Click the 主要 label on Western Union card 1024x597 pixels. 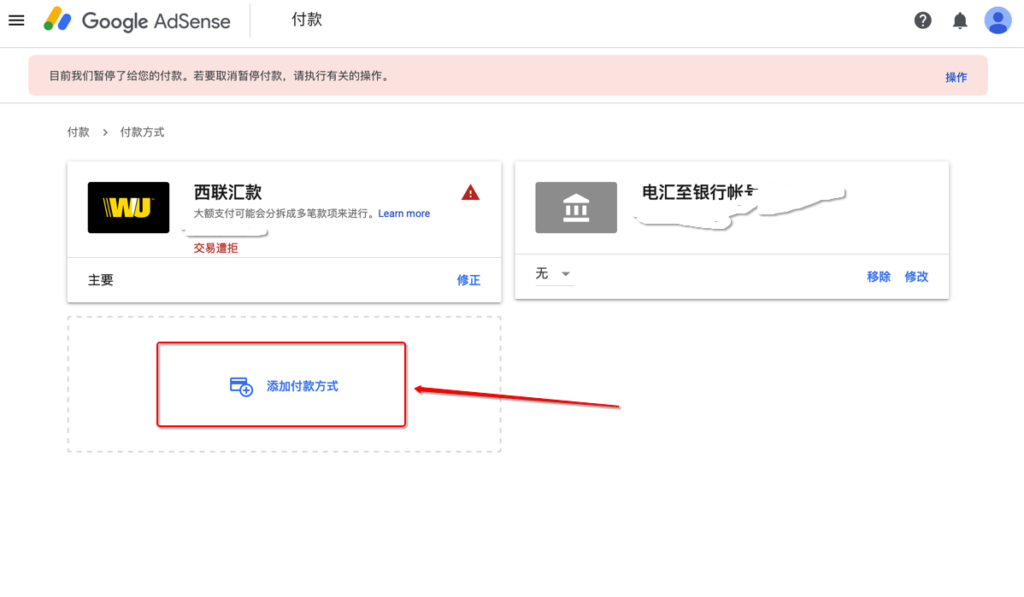pyautogui.click(x=101, y=280)
